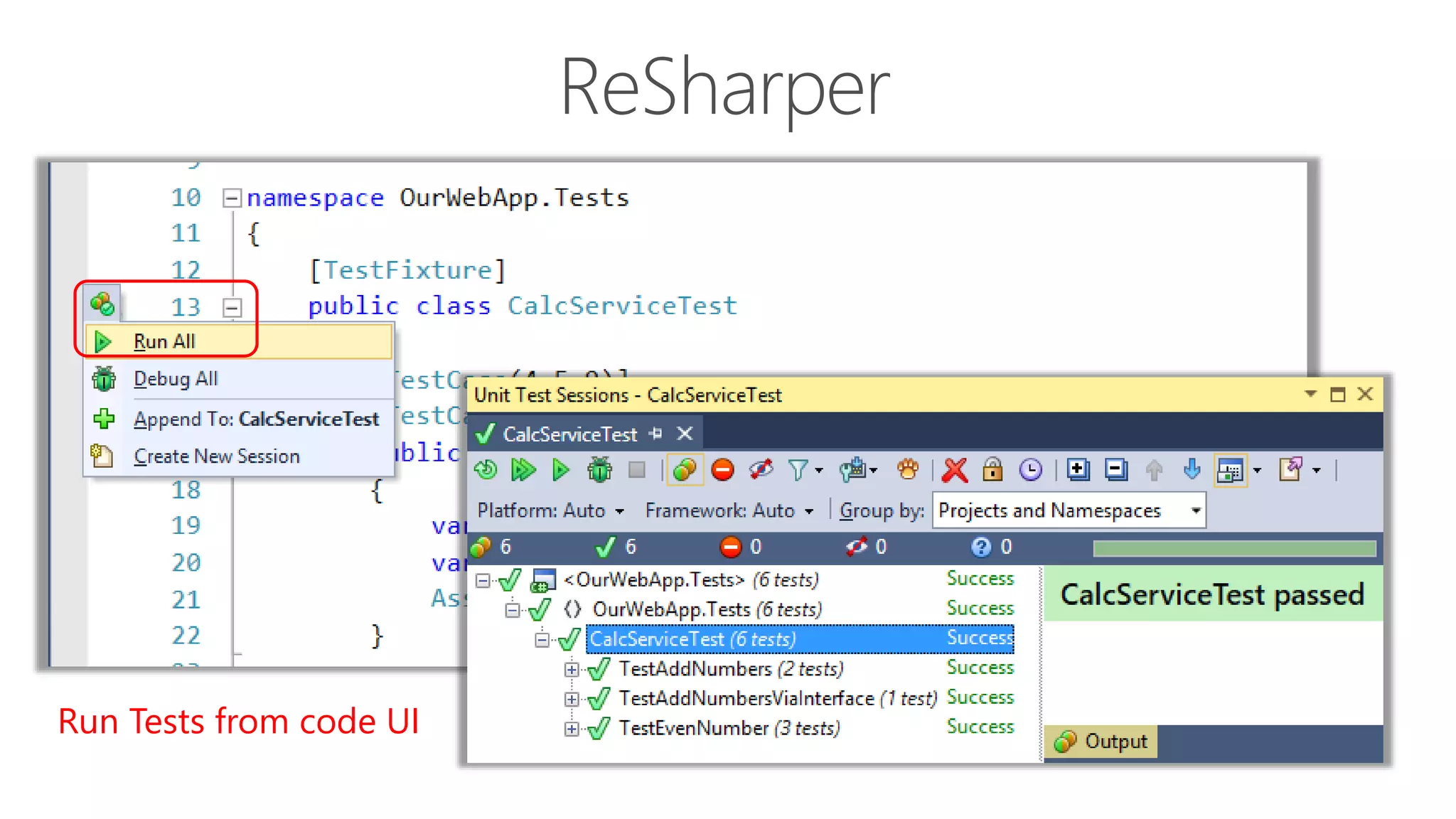Toggle lock session padlock icon
The width and height of the screenshot is (1456, 819).
coord(992,470)
